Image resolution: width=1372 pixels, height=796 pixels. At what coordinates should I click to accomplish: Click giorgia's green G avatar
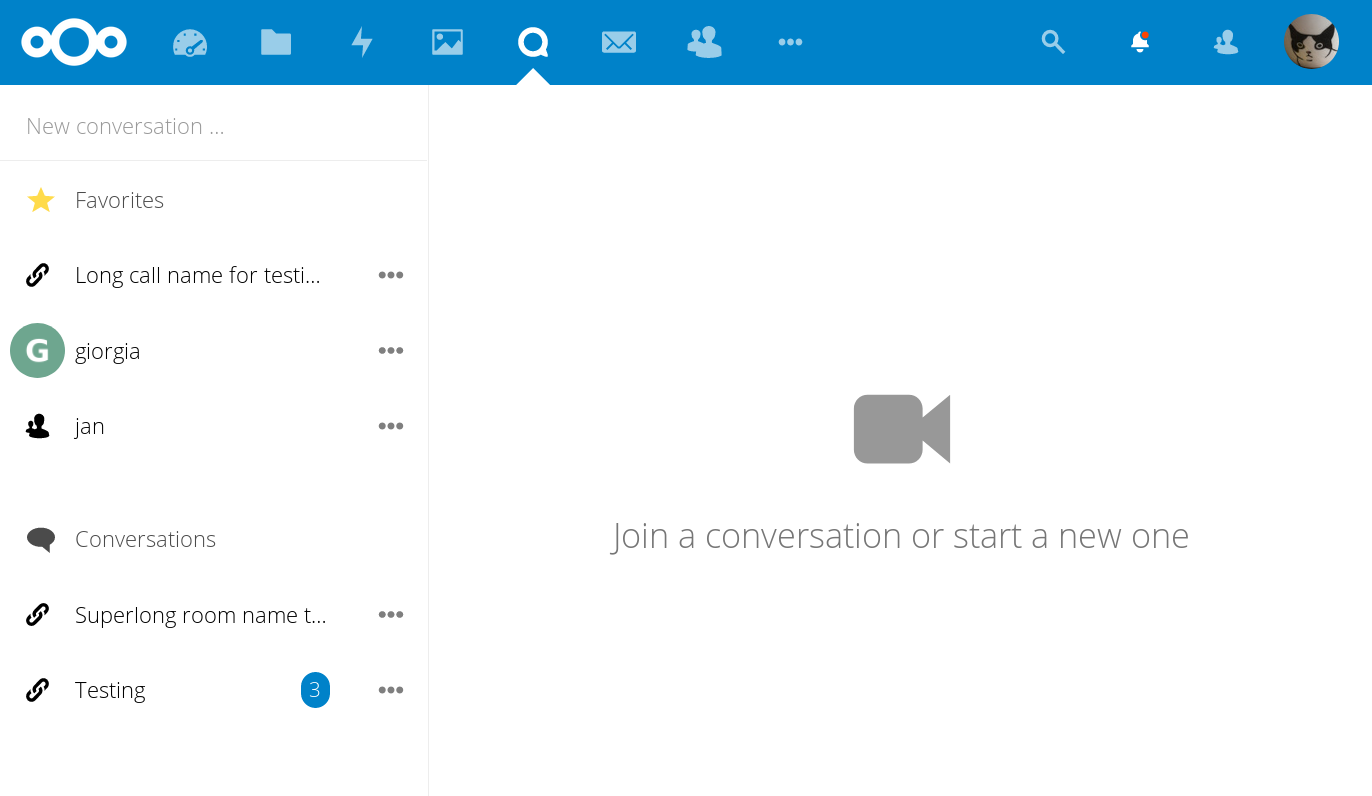coord(37,350)
